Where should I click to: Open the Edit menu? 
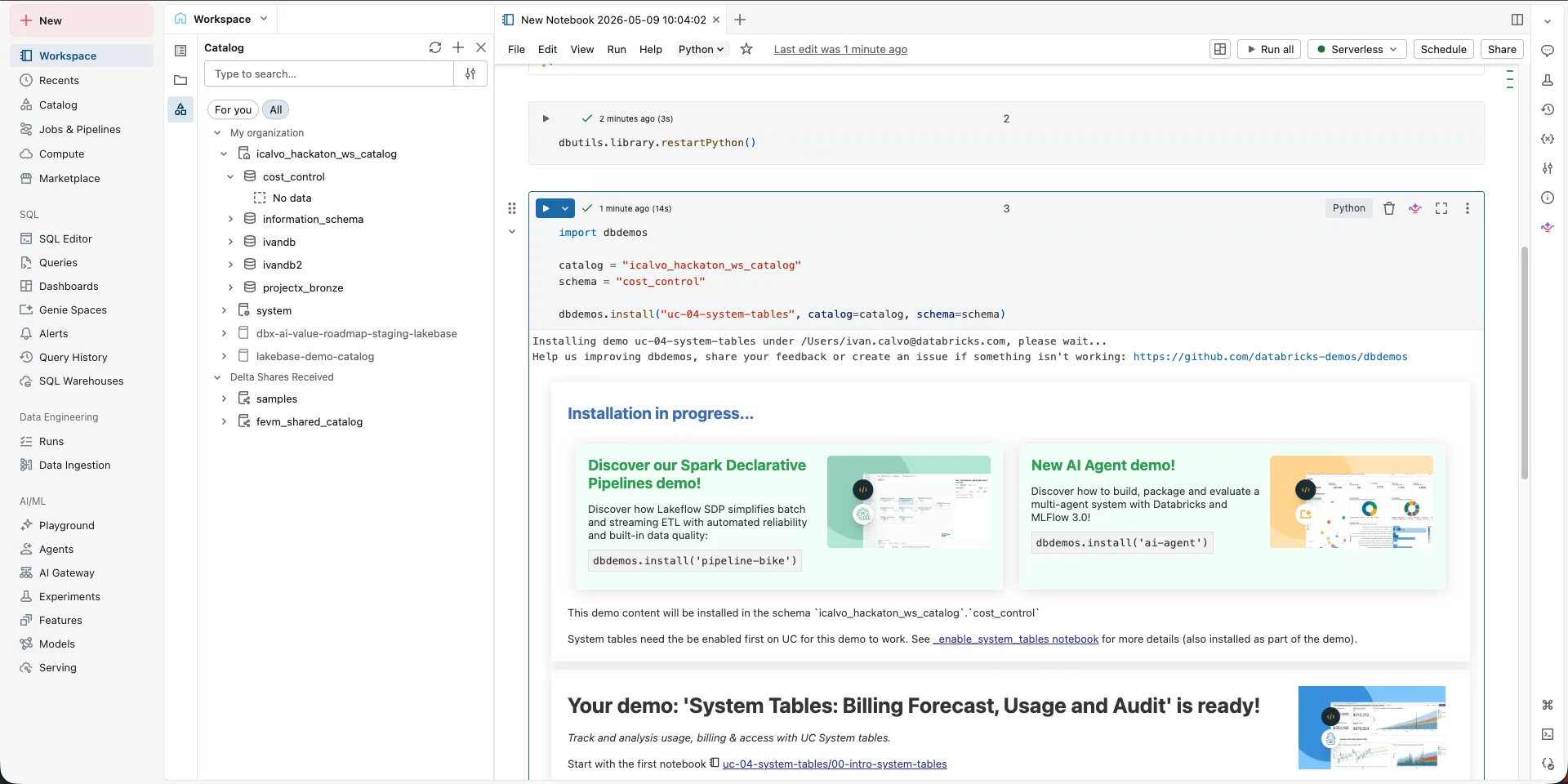tap(547, 49)
